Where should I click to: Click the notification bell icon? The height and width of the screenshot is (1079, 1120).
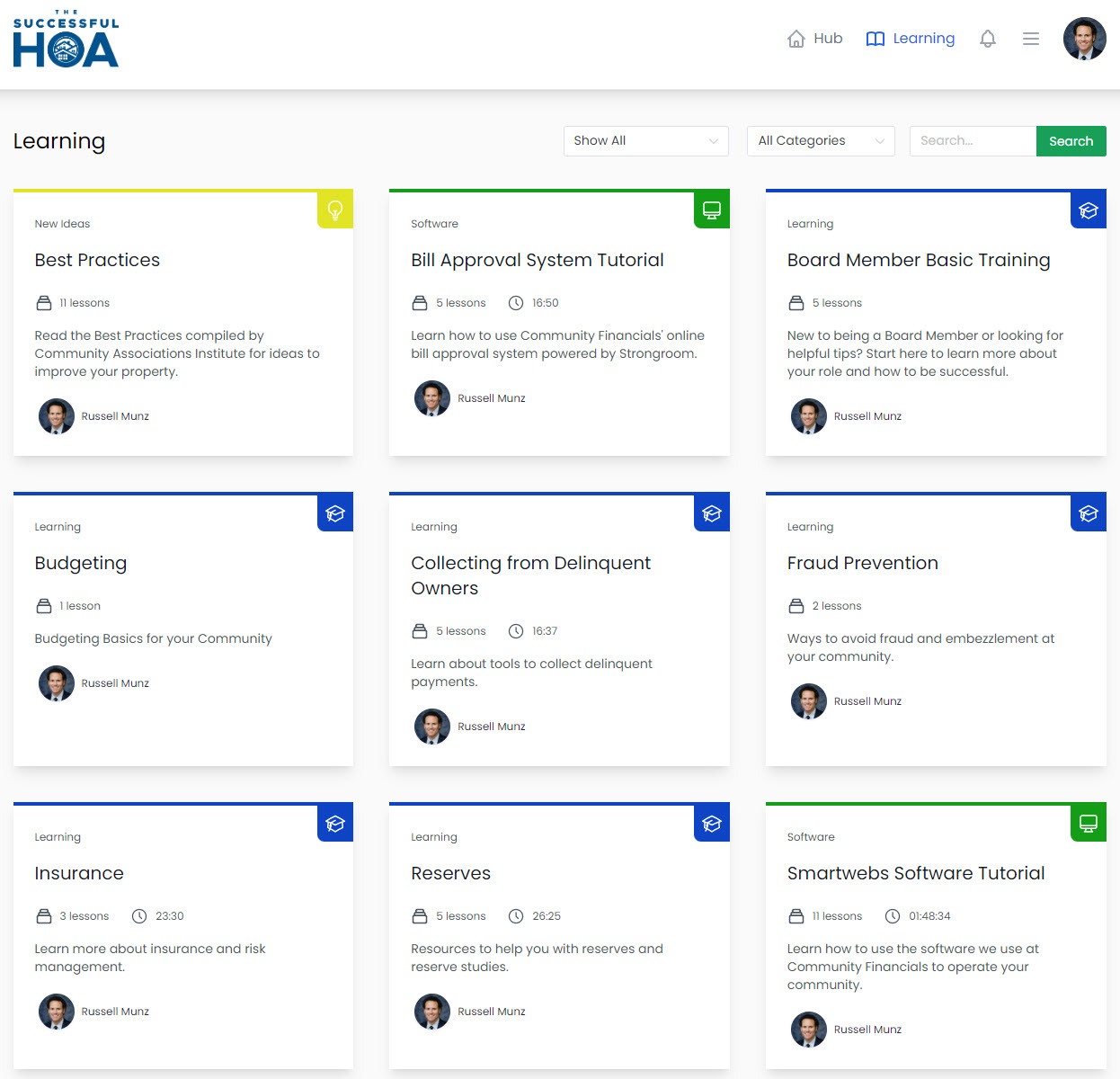pyautogui.click(x=987, y=39)
